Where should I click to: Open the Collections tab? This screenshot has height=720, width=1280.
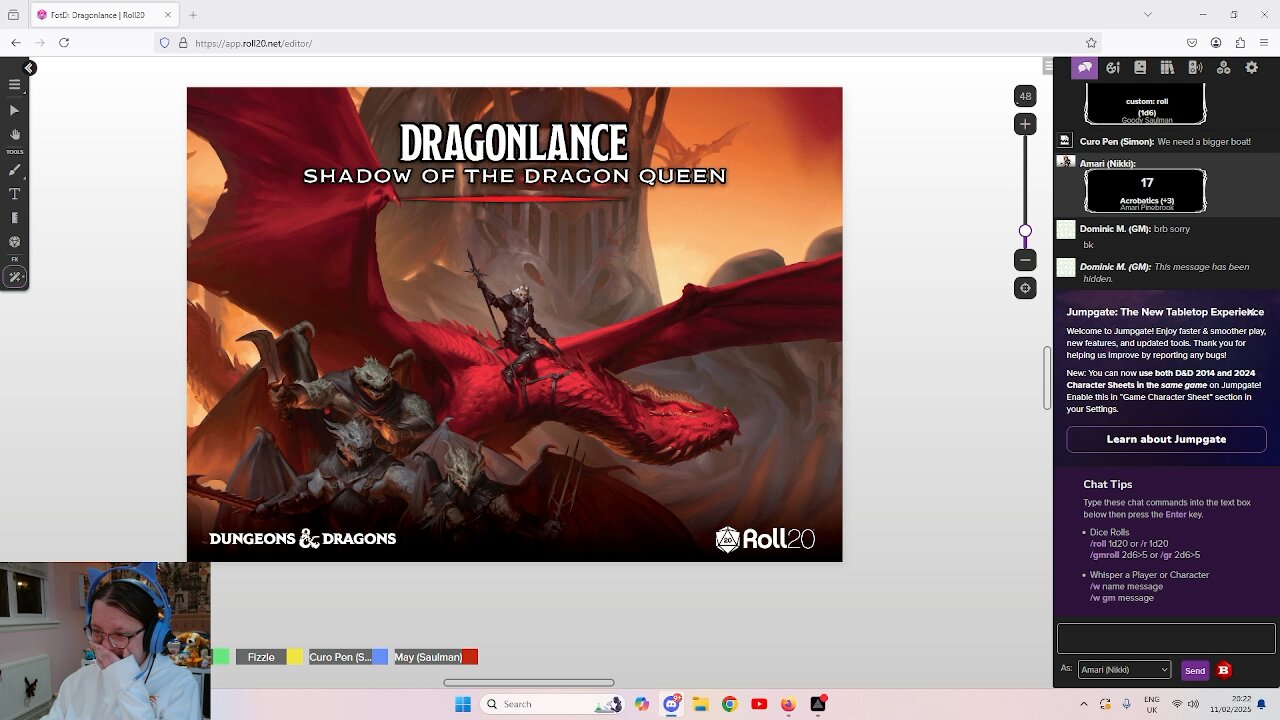1223,68
